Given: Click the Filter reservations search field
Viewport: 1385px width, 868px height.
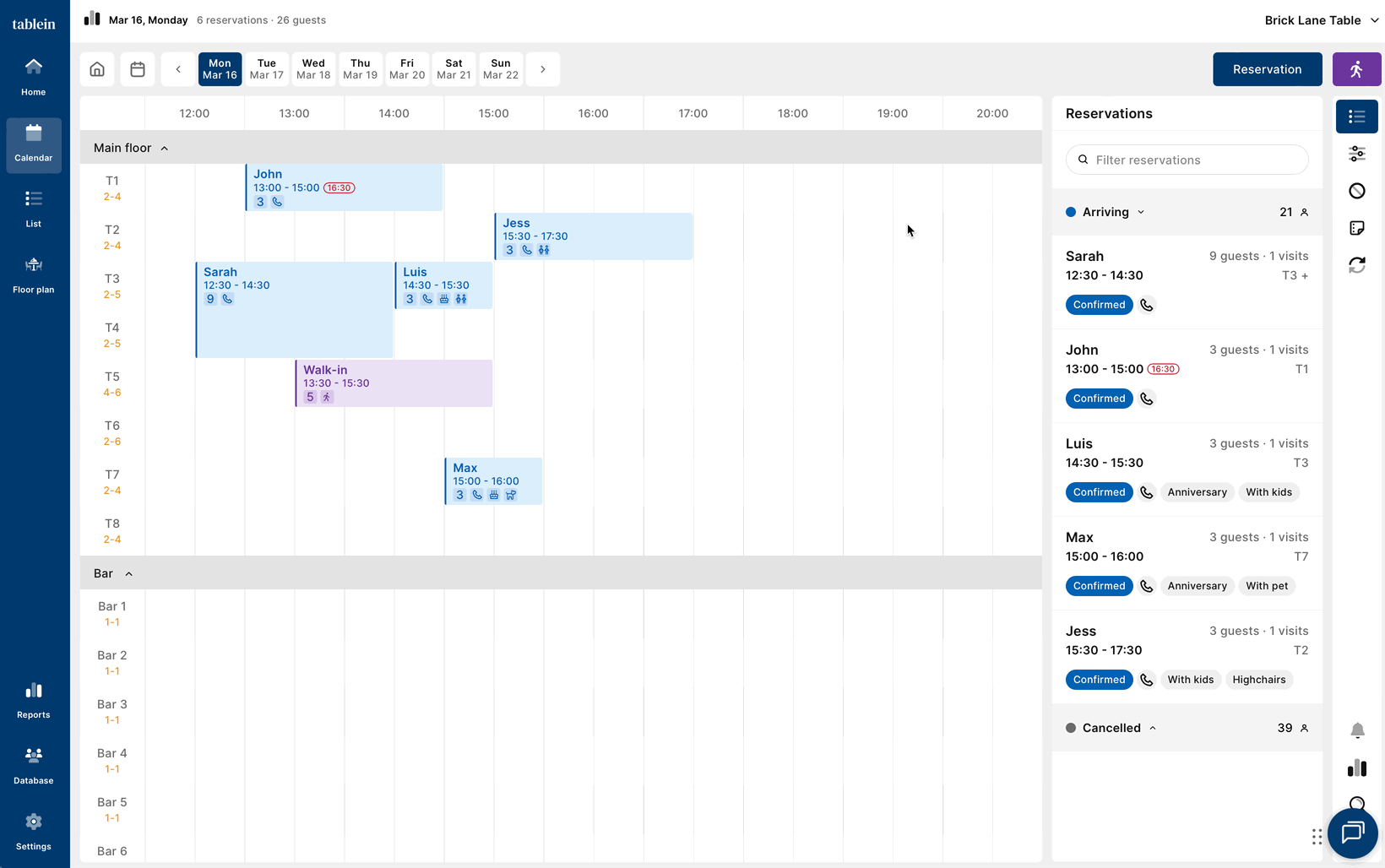Looking at the screenshot, I should (x=1187, y=160).
